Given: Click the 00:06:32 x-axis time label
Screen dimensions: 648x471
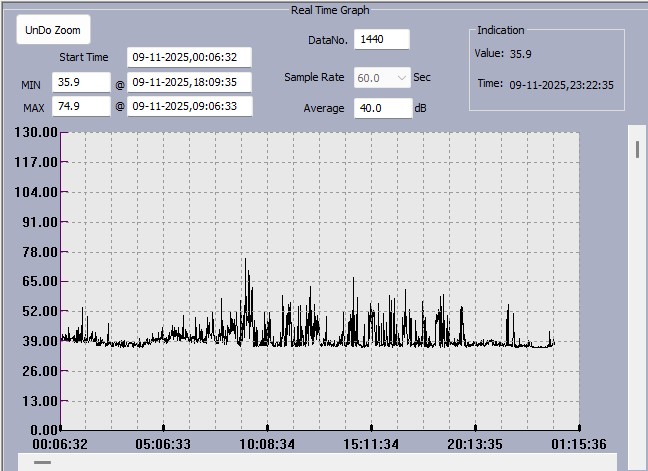Looking at the screenshot, I should (x=60, y=443).
